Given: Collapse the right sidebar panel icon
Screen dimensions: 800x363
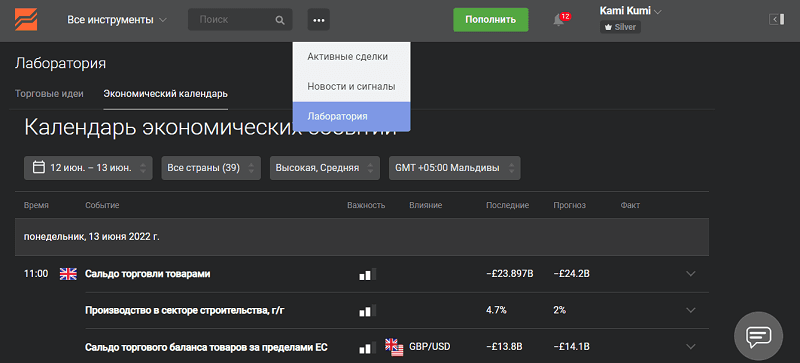Looking at the screenshot, I should coord(776,19).
